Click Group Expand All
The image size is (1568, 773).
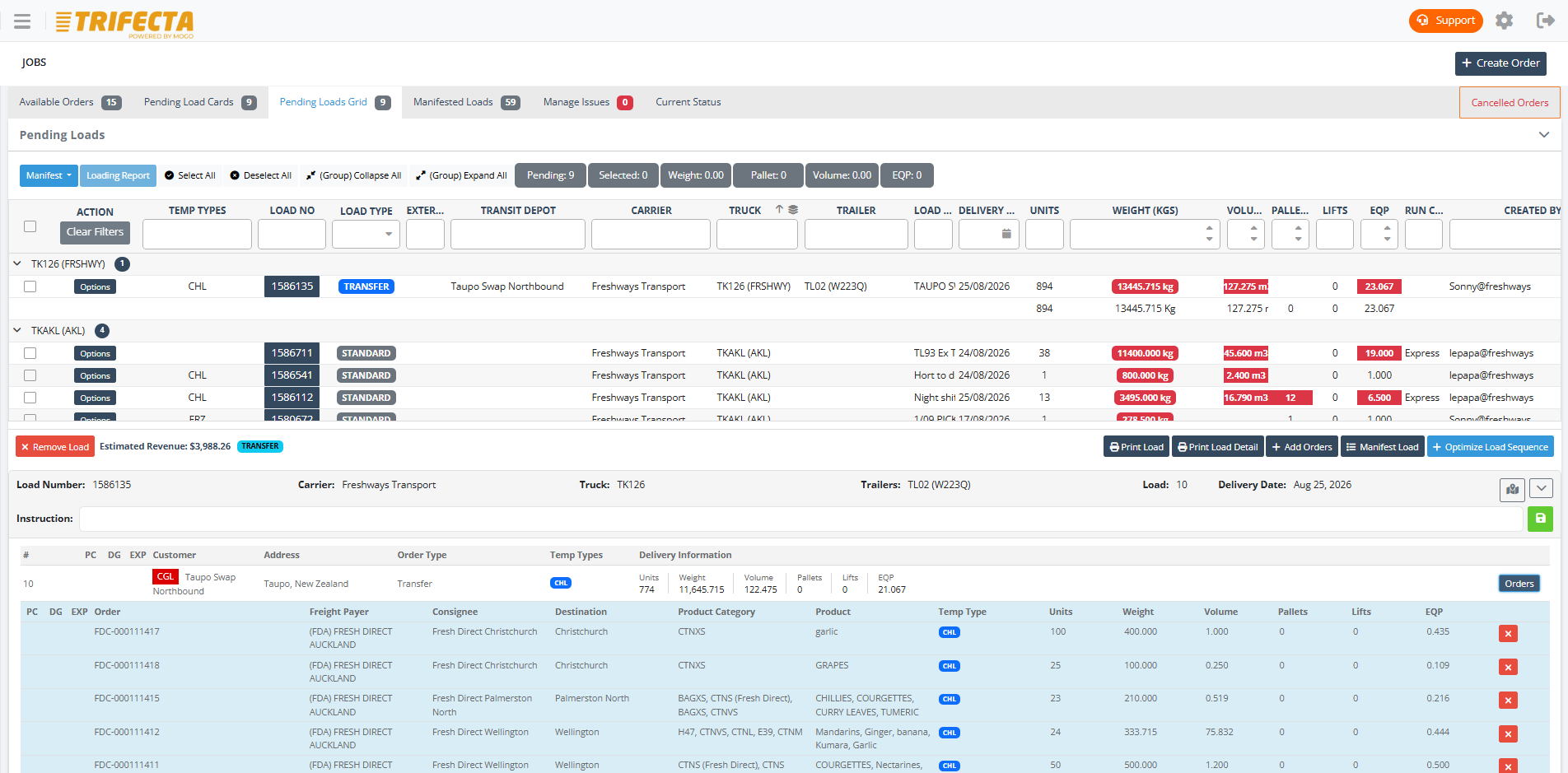(462, 175)
